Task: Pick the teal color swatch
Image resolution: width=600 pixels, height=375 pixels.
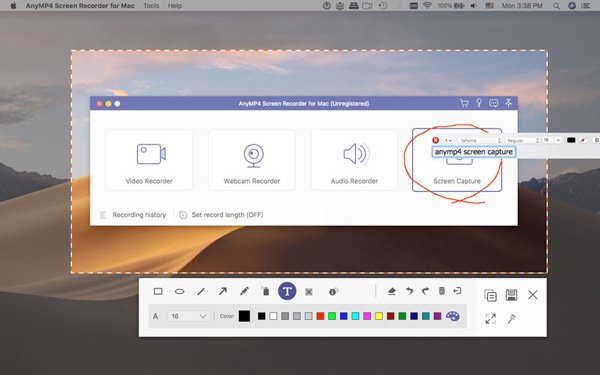Action: [x=426, y=316]
